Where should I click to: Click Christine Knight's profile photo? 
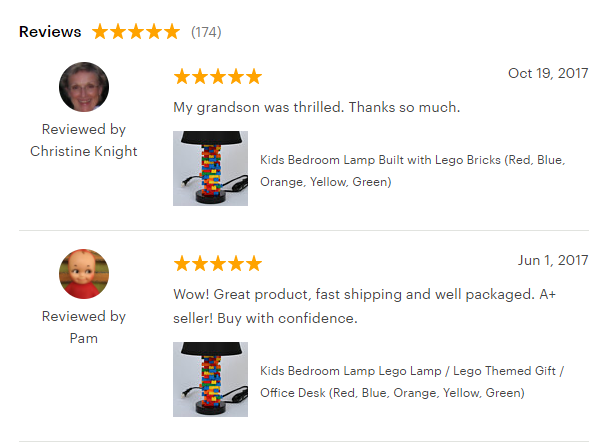coord(84,87)
